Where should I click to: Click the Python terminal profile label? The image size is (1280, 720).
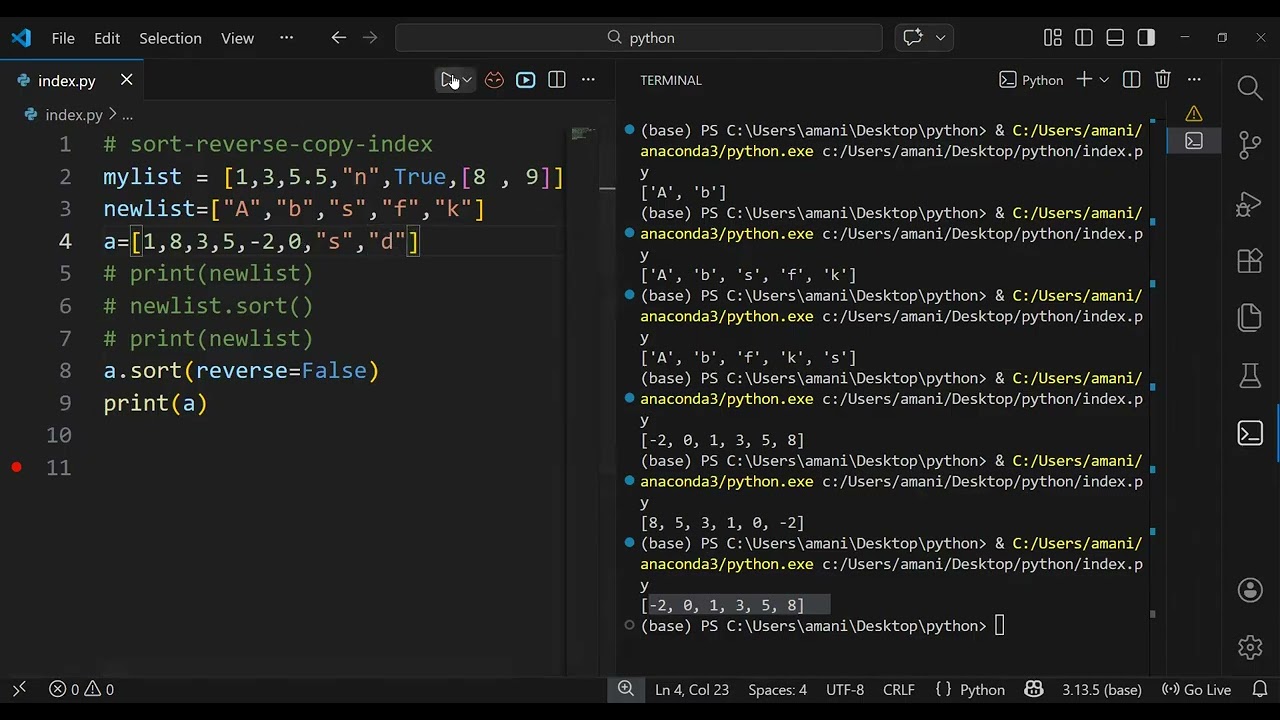pyautogui.click(x=1031, y=80)
